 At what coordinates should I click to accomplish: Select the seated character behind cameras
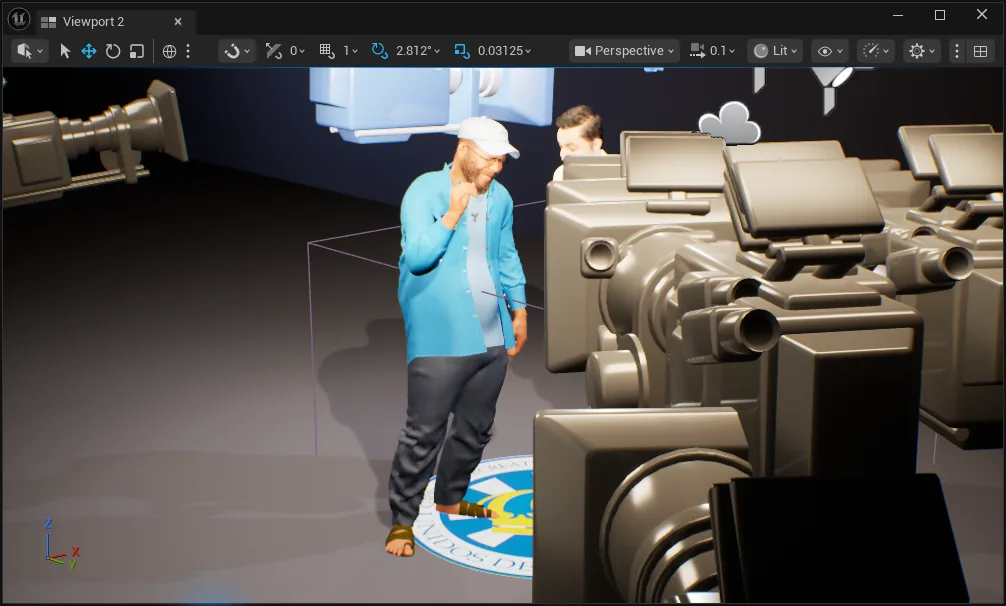[x=579, y=135]
